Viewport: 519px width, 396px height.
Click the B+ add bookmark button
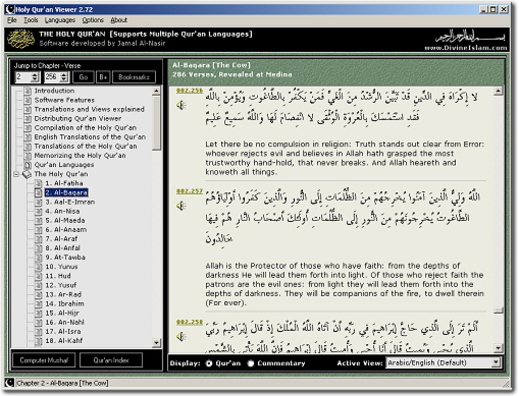tap(103, 77)
